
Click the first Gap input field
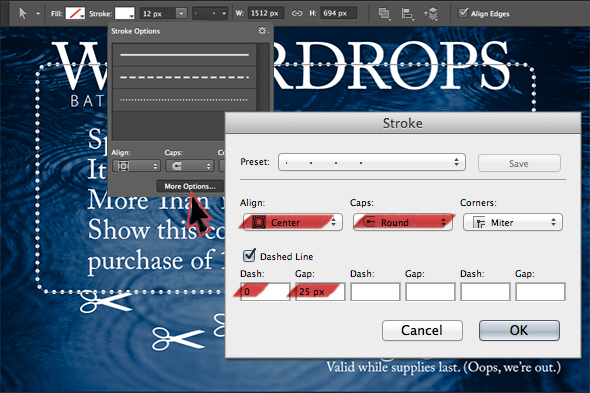click(320, 292)
